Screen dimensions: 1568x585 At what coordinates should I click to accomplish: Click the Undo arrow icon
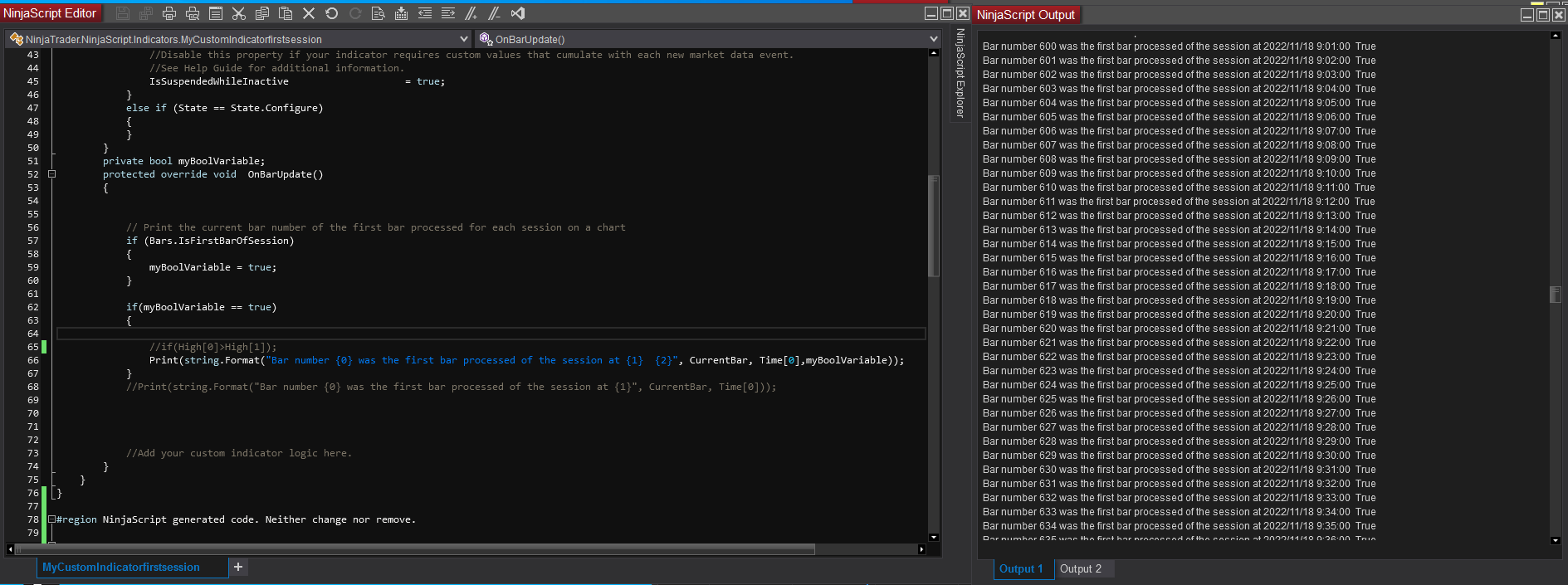point(332,13)
